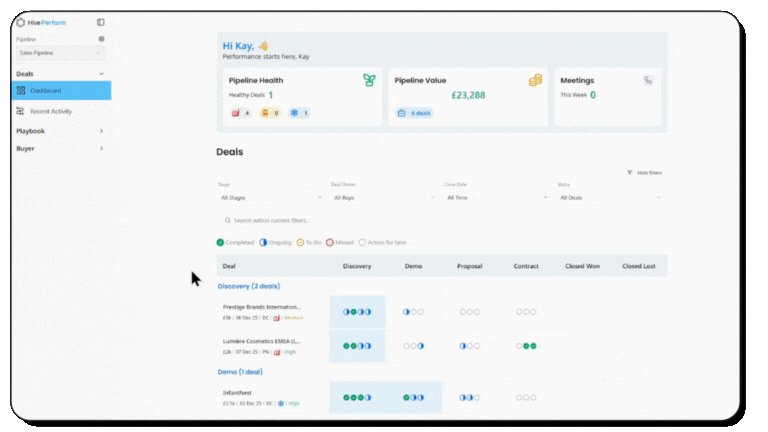Click Prestige Brands Contract progress circles
This screenshot has width=768, height=432.
(x=526, y=312)
